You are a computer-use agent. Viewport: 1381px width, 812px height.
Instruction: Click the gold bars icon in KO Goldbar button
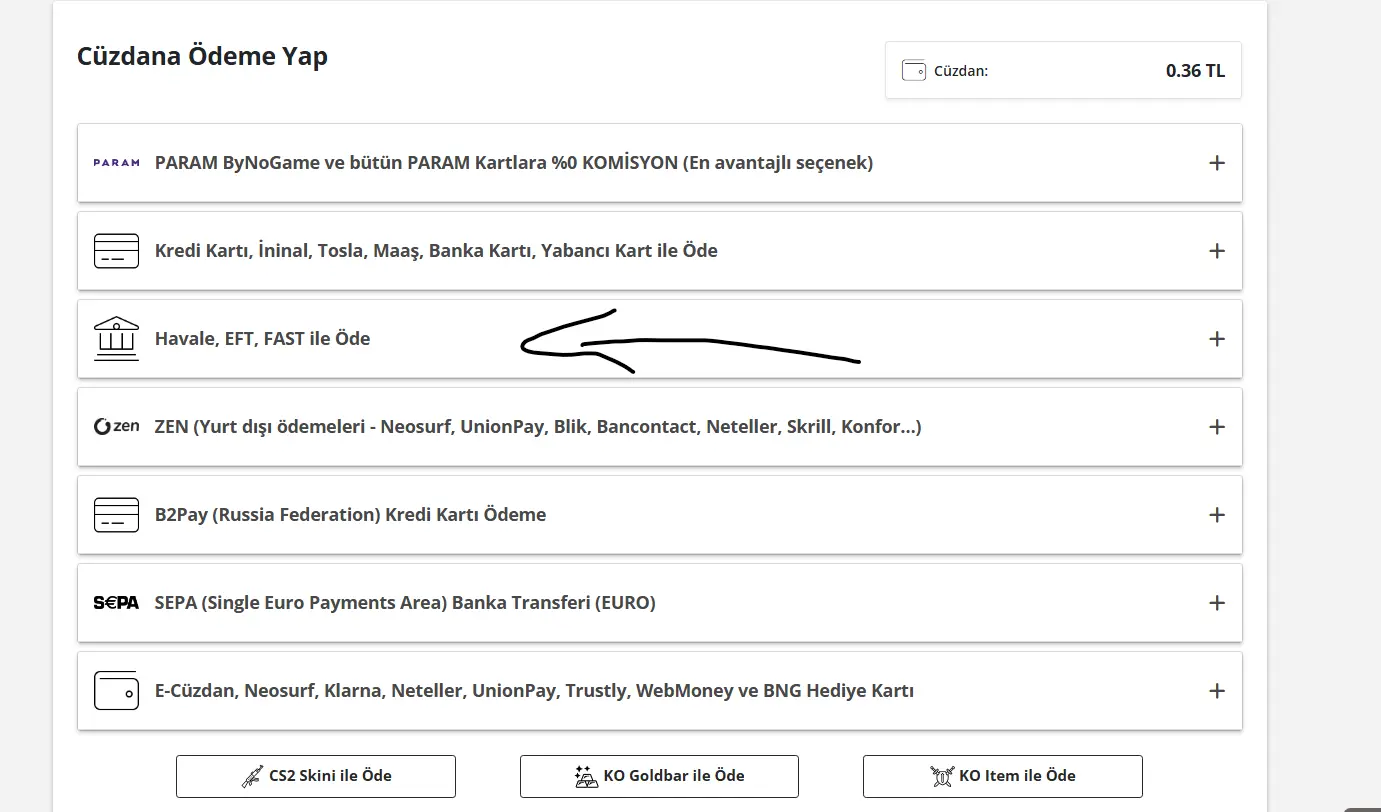point(586,776)
